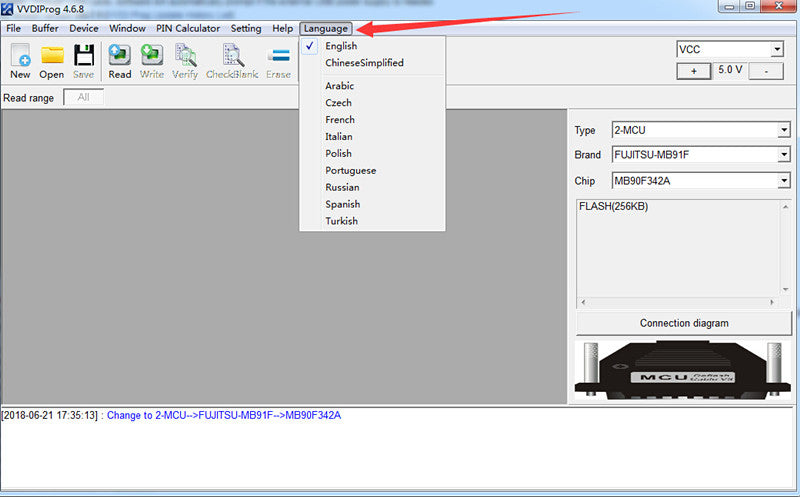Click the Write chip toolbar icon
The width and height of the screenshot is (800, 497).
click(152, 58)
